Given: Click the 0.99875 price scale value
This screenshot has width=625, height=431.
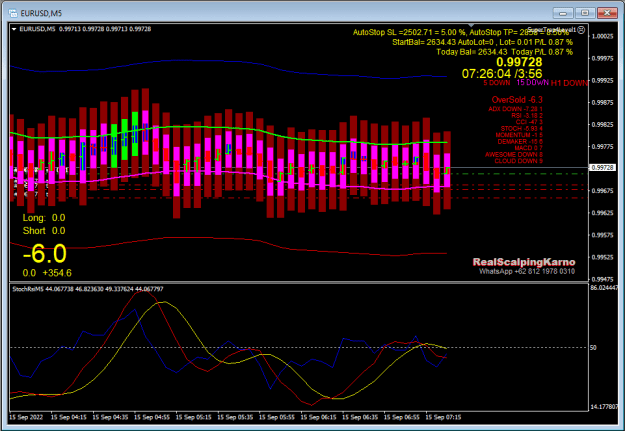Looking at the screenshot, I should pyautogui.click(x=602, y=103).
